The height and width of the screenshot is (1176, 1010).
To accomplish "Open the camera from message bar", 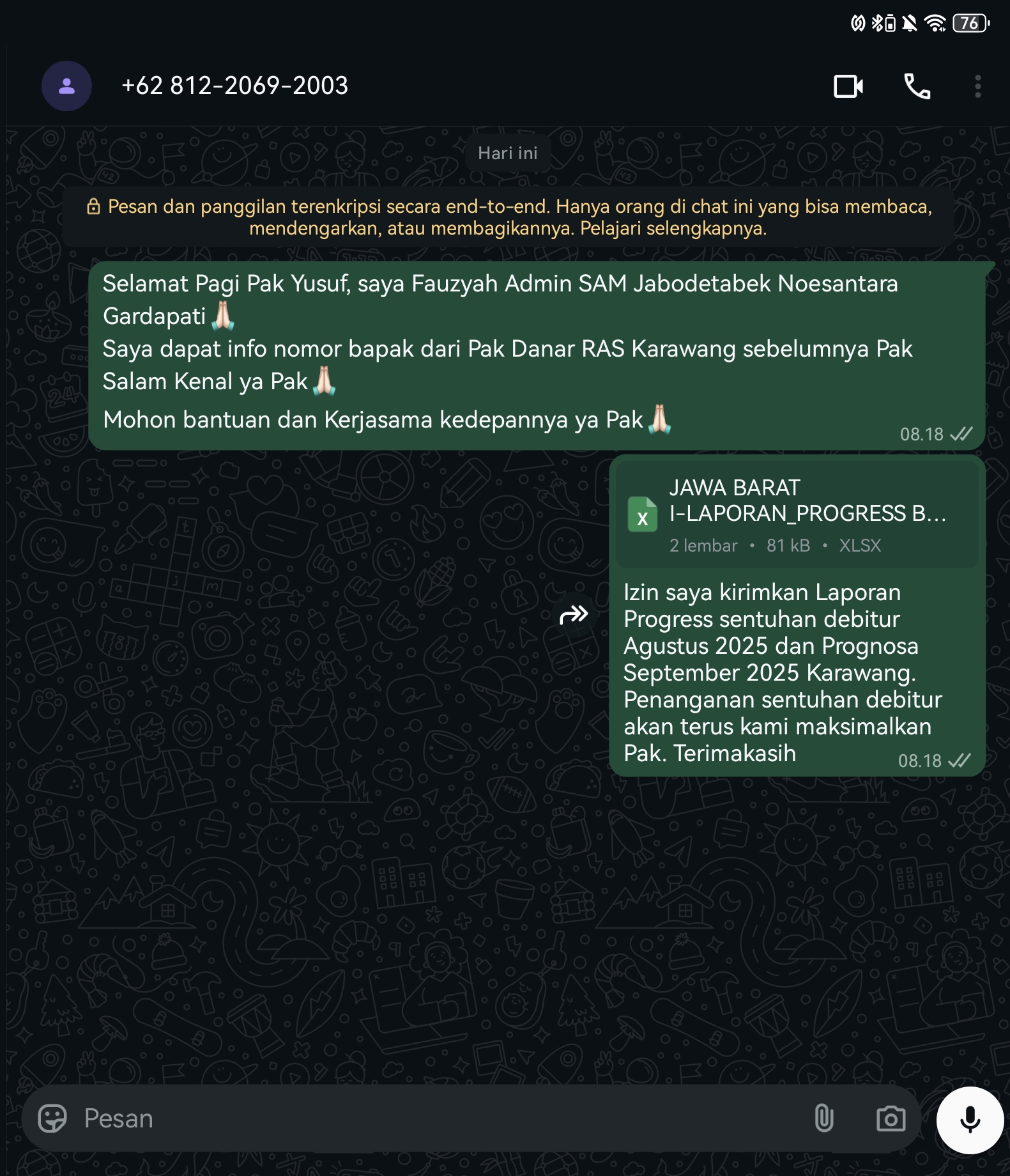I will pos(891,1118).
